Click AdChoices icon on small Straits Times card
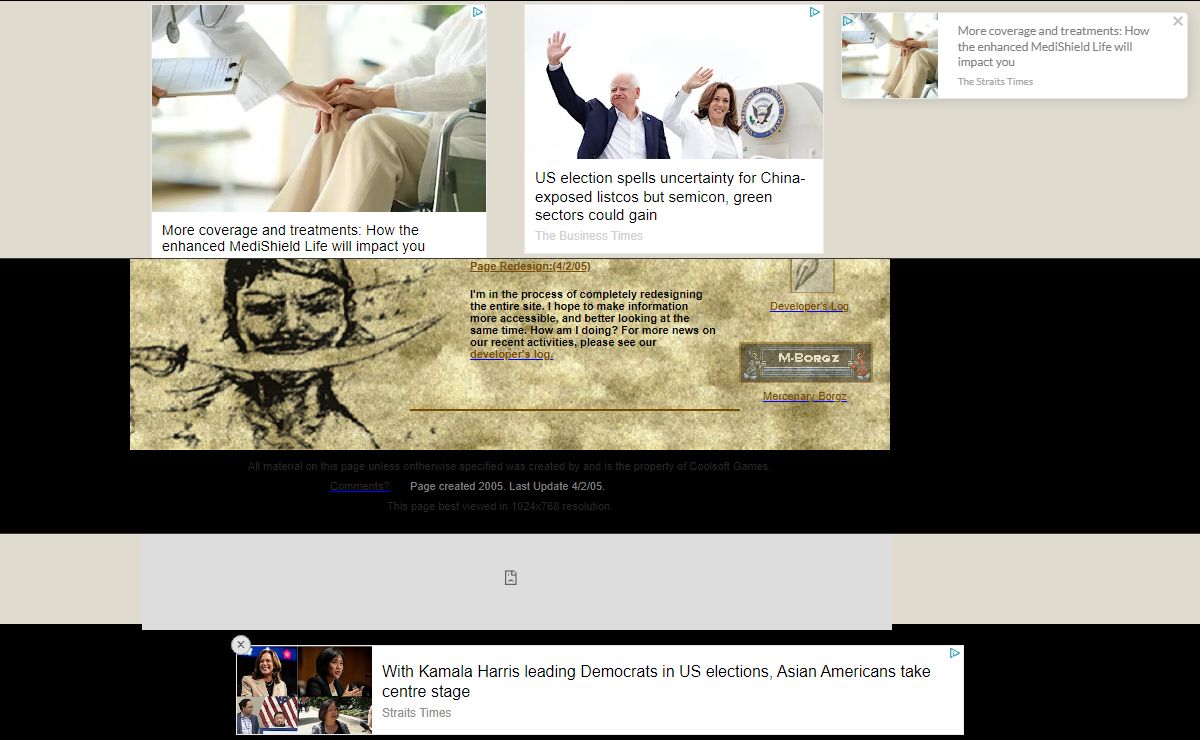The image size is (1200, 740). pos(848,20)
